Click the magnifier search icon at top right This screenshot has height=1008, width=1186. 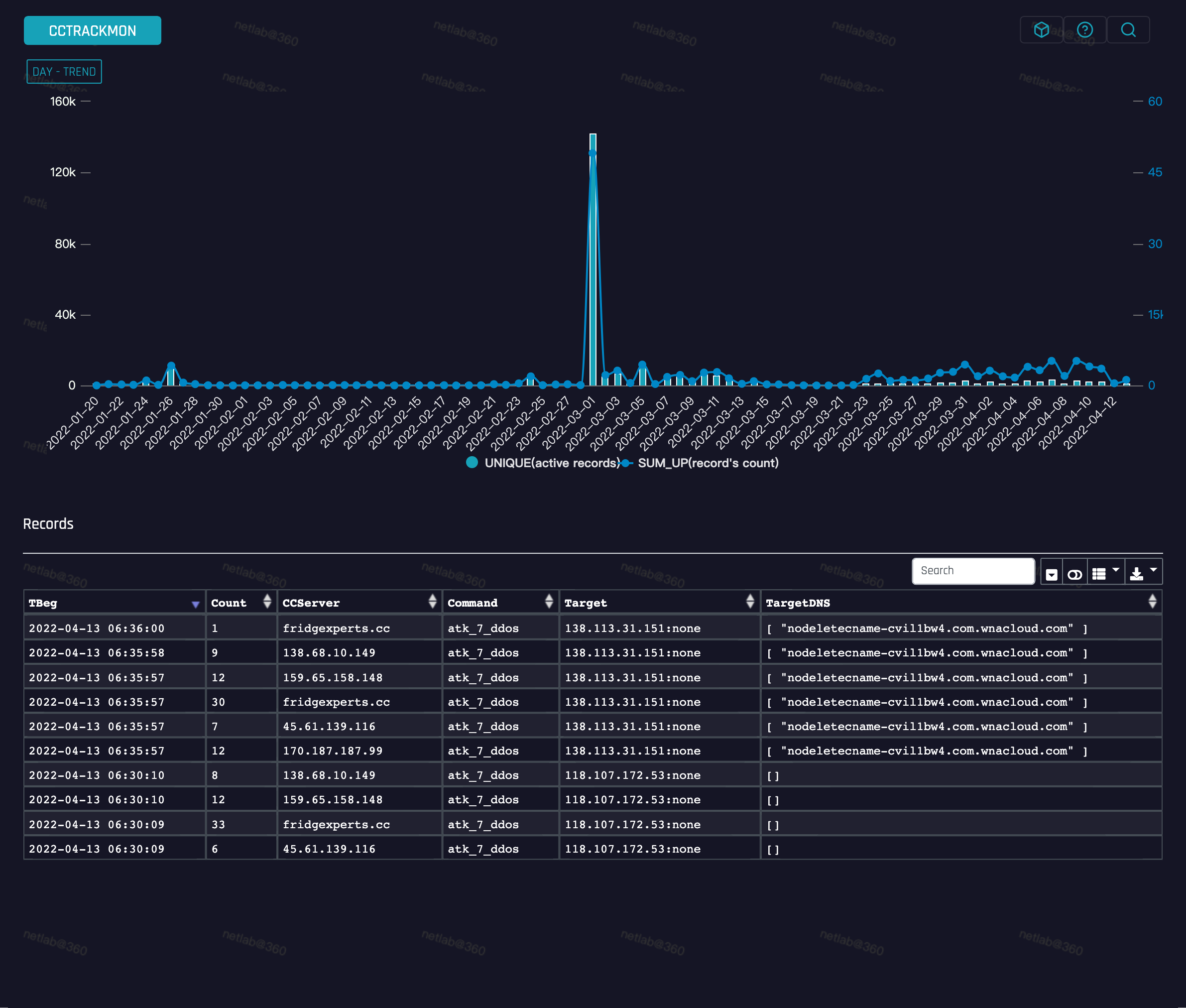coord(1128,30)
